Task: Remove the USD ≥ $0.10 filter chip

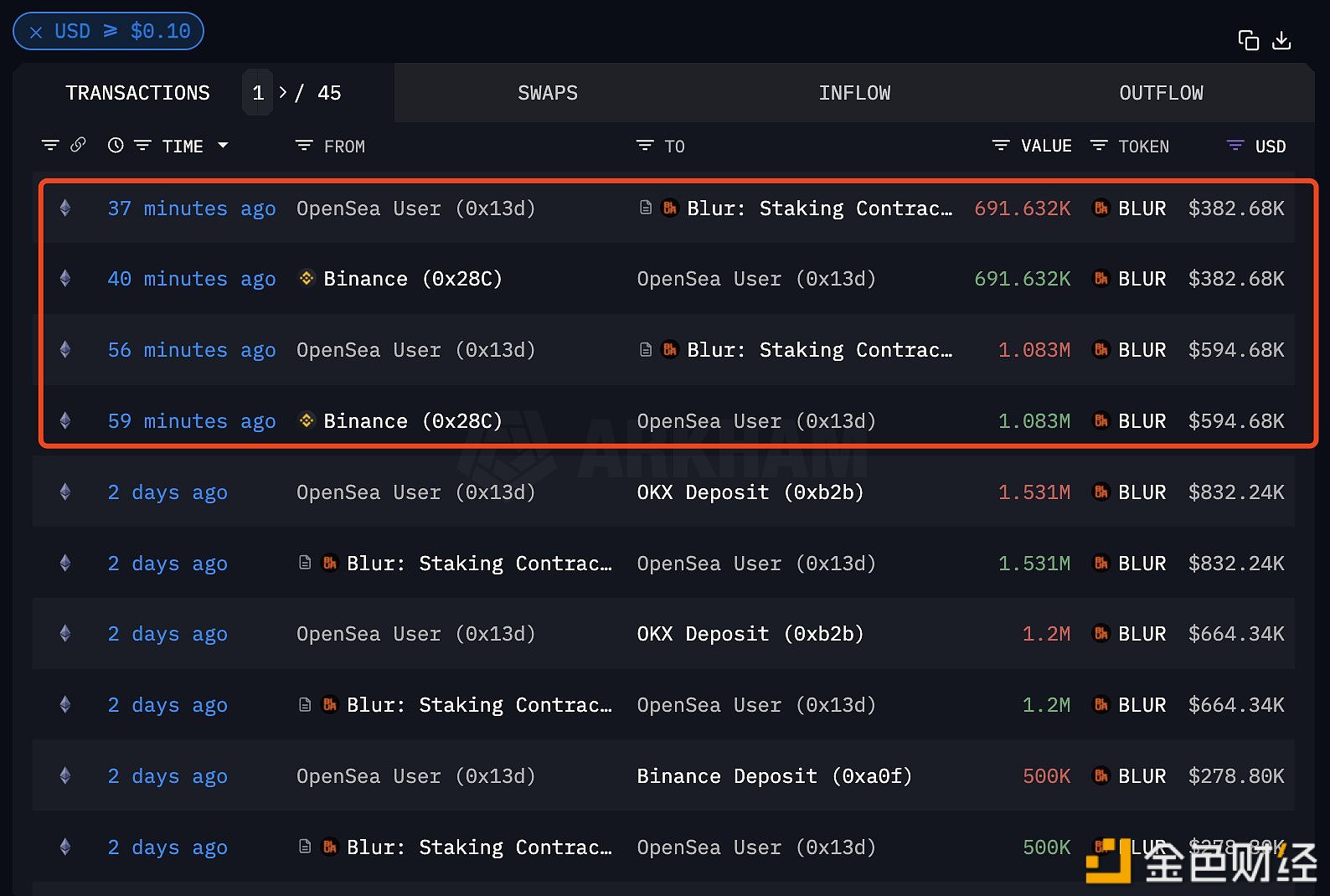Action: click(36, 32)
